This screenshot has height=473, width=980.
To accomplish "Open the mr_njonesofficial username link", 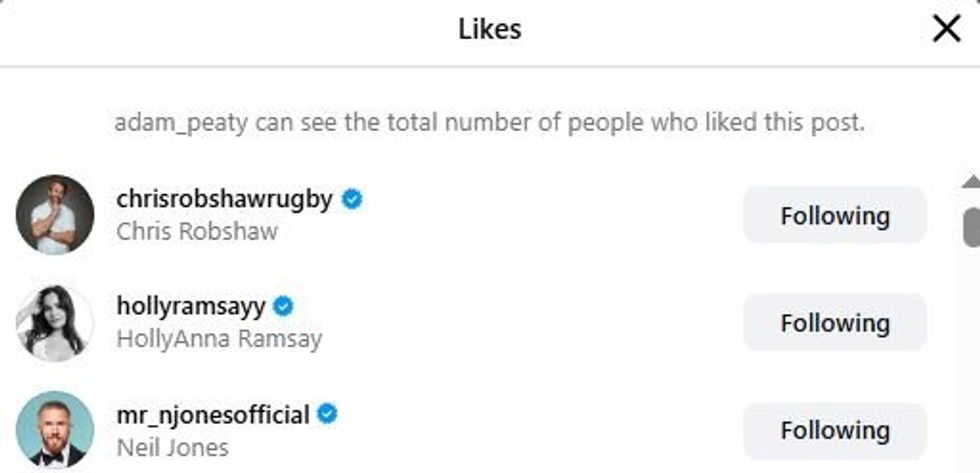I will point(212,413).
